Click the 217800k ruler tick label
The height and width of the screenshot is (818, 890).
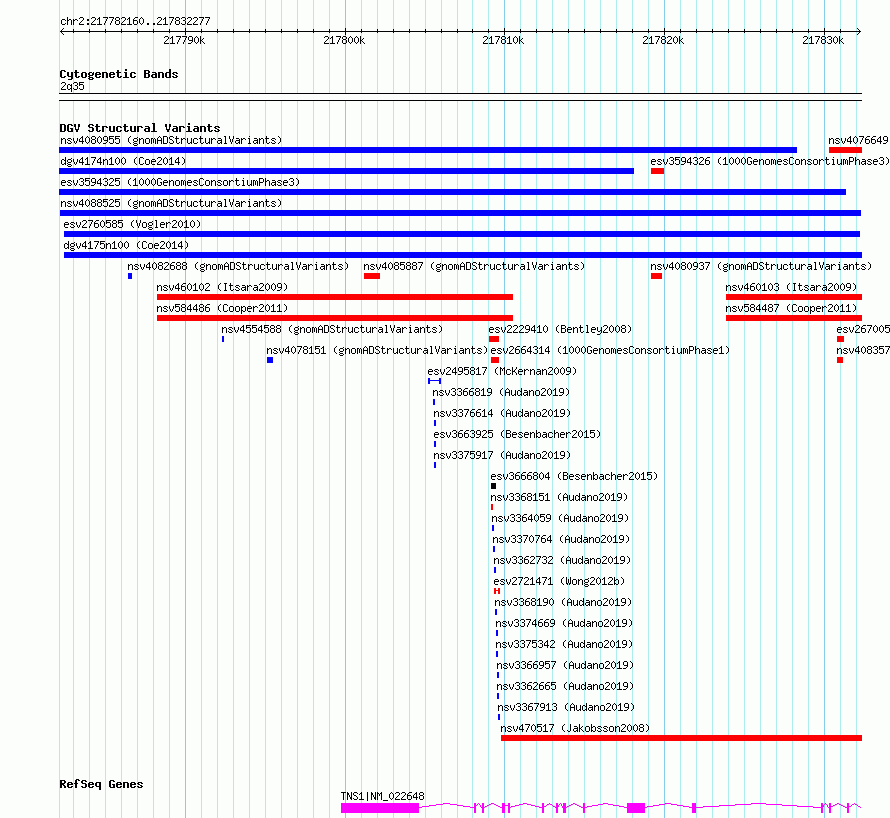click(344, 40)
